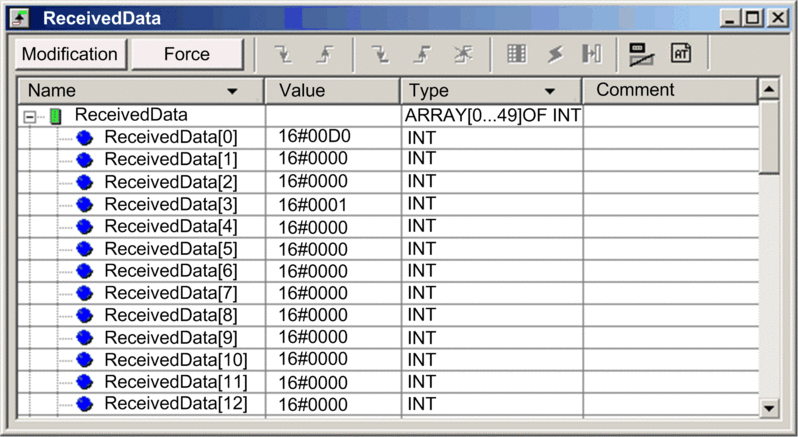Open the Name column dropdown arrow

click(x=233, y=91)
